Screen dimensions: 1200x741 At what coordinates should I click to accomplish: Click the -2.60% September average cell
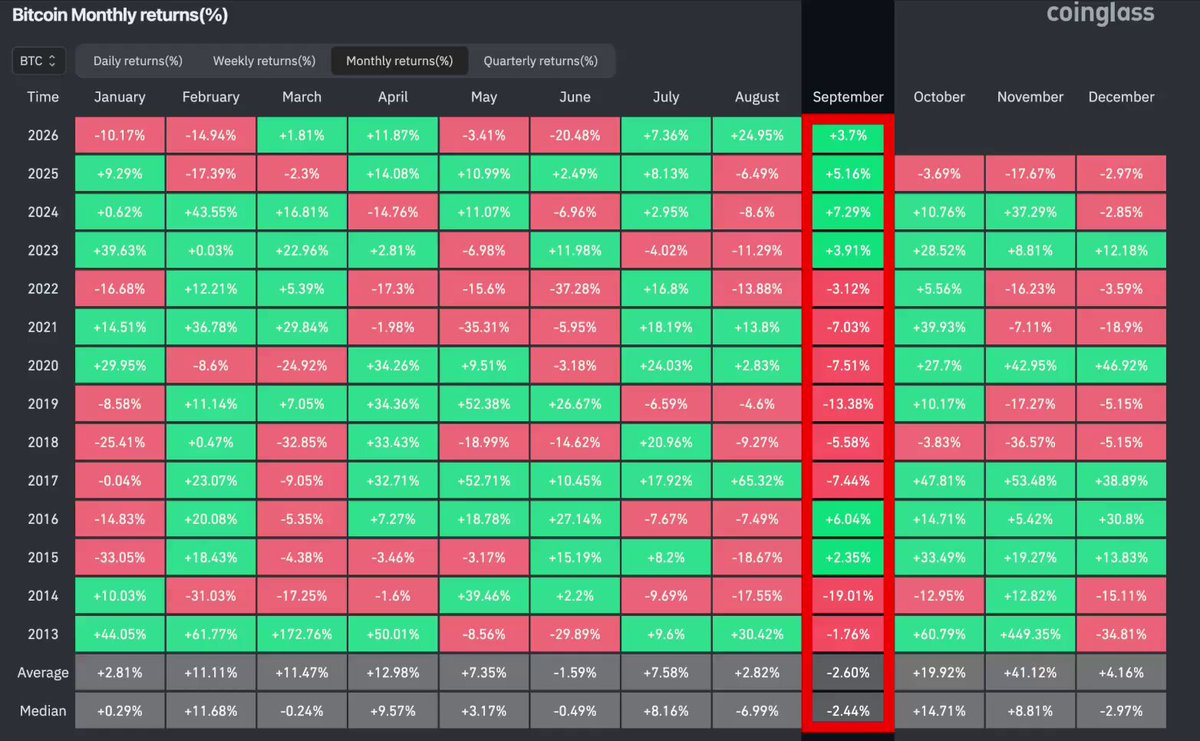point(848,672)
